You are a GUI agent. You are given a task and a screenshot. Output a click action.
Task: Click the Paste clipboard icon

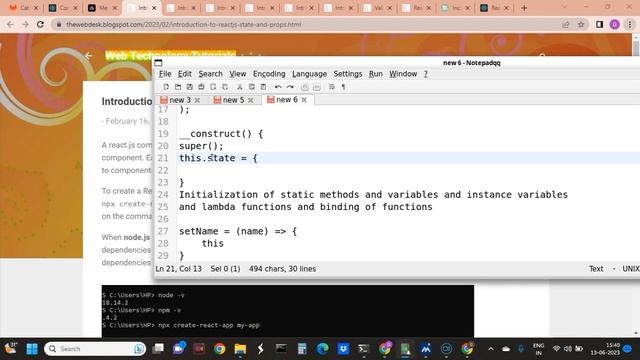point(263,87)
